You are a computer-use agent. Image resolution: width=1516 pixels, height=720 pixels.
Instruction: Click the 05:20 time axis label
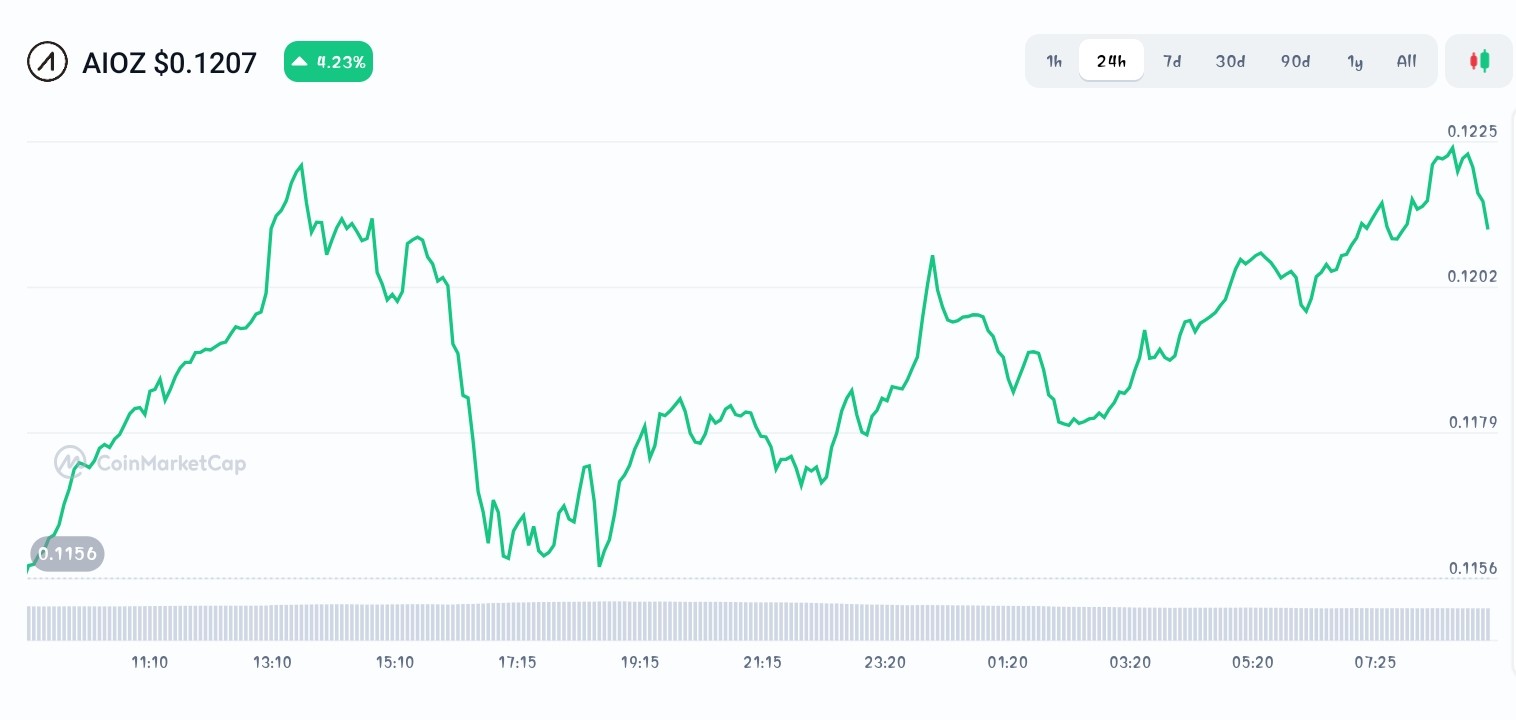click(x=1252, y=662)
